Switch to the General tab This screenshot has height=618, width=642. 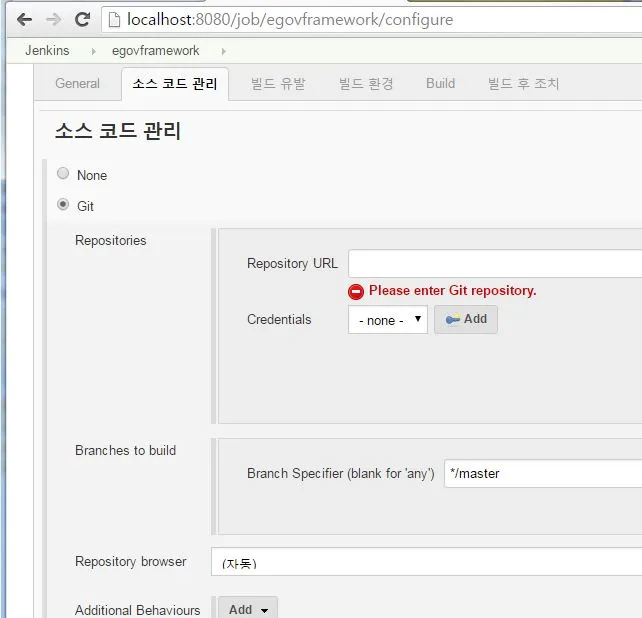coord(77,84)
